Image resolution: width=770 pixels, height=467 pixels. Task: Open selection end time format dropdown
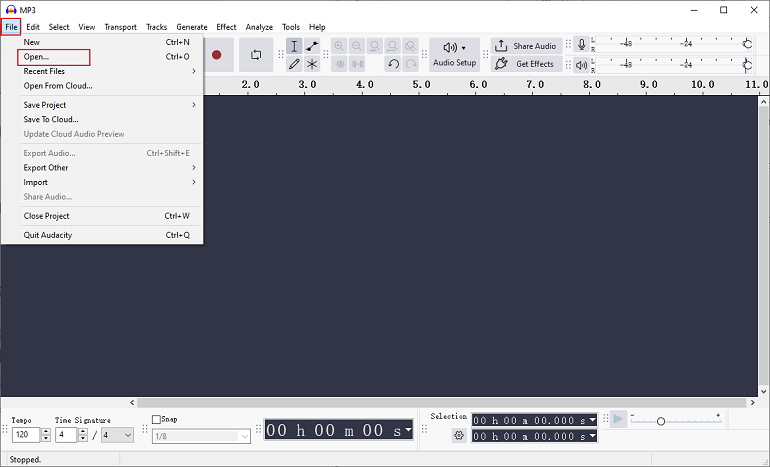coord(592,436)
